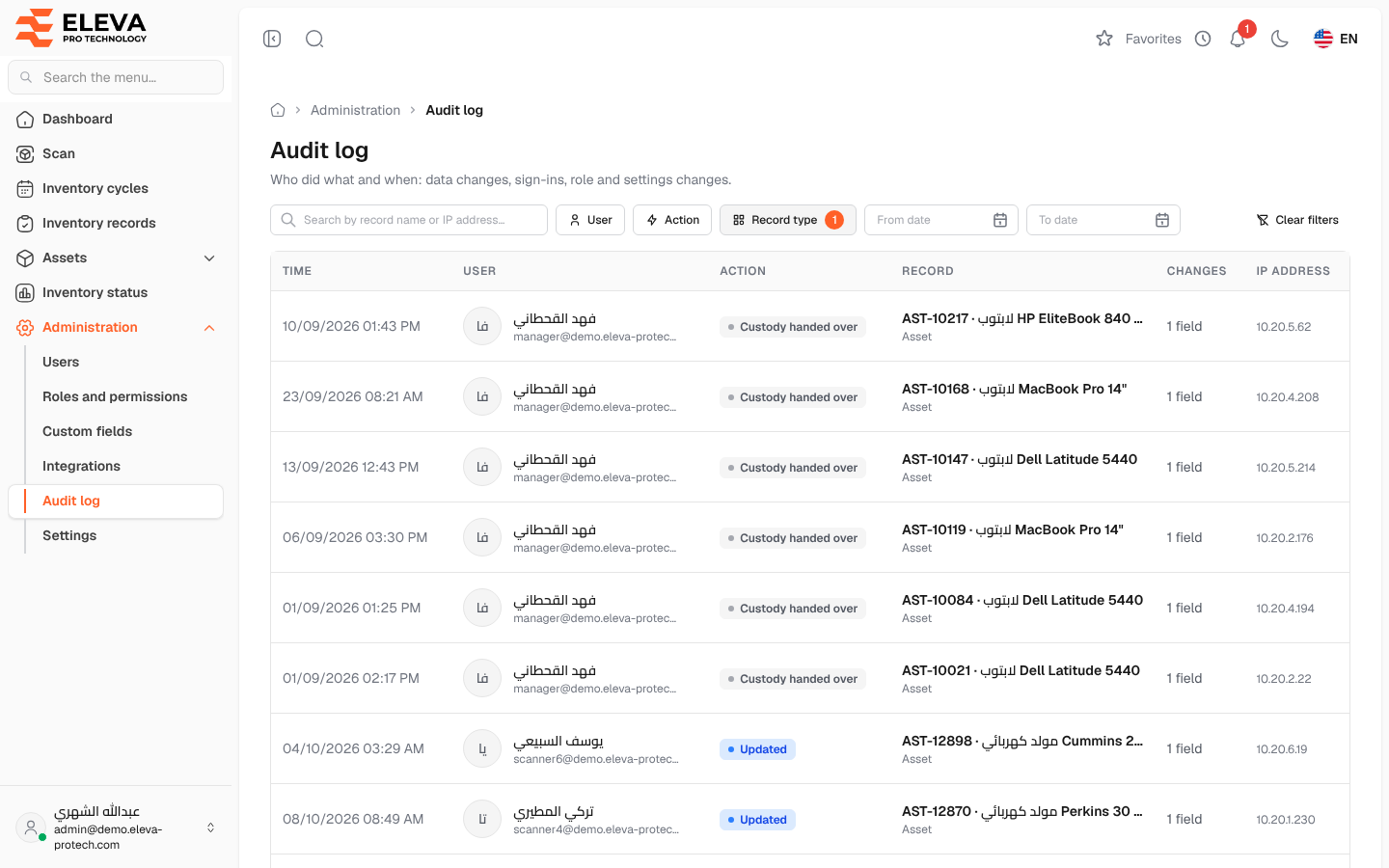Open record AST-10147 Dell Latitude
This screenshot has width=1389, height=868.
(1020, 459)
